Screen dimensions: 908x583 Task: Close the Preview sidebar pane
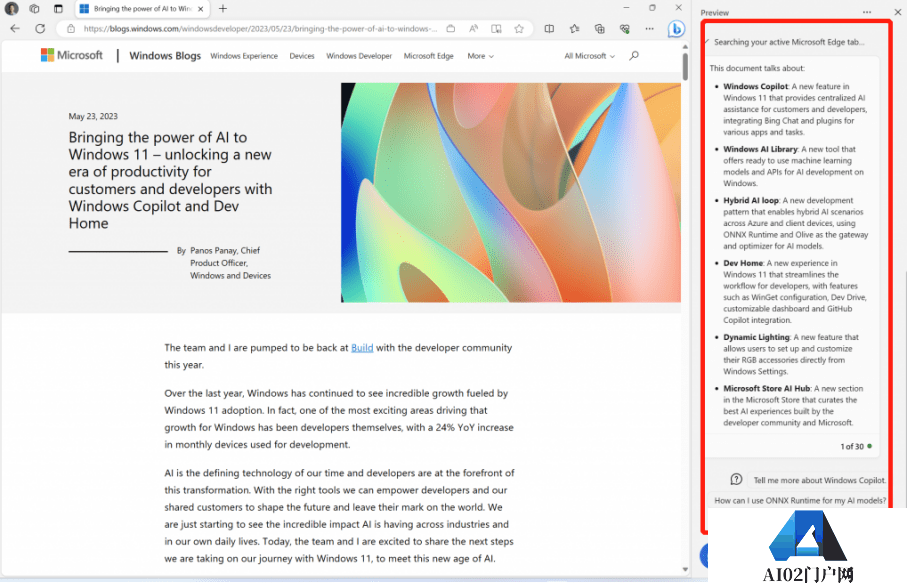[x=898, y=12]
